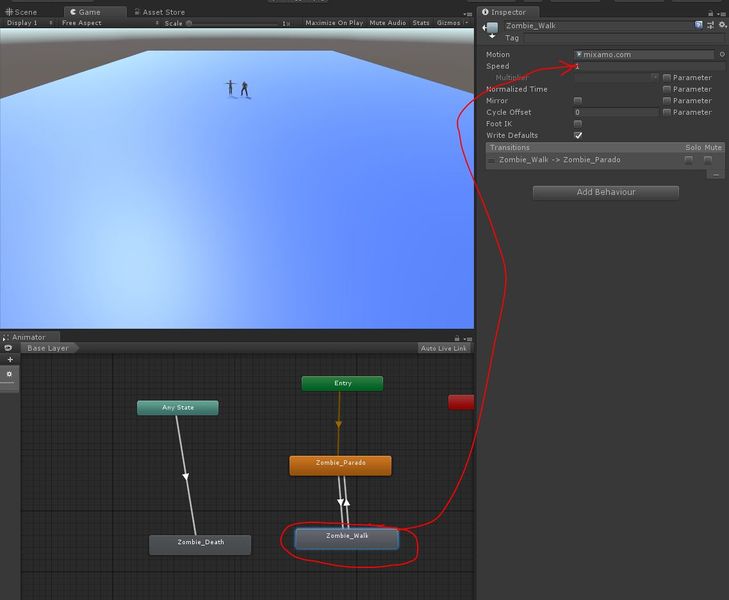Select the Any State node
Screen dimensions: 729x600
click(x=178, y=408)
